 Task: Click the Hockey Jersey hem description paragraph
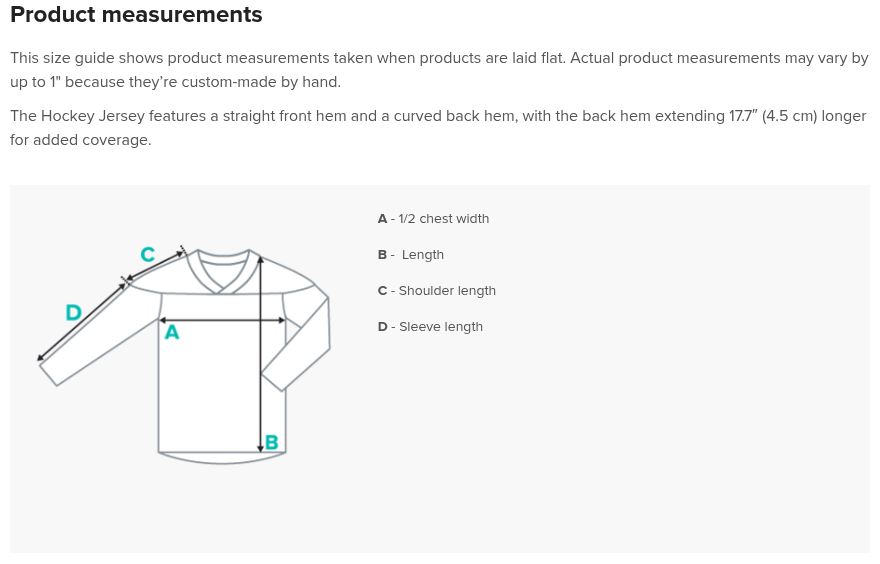point(437,128)
